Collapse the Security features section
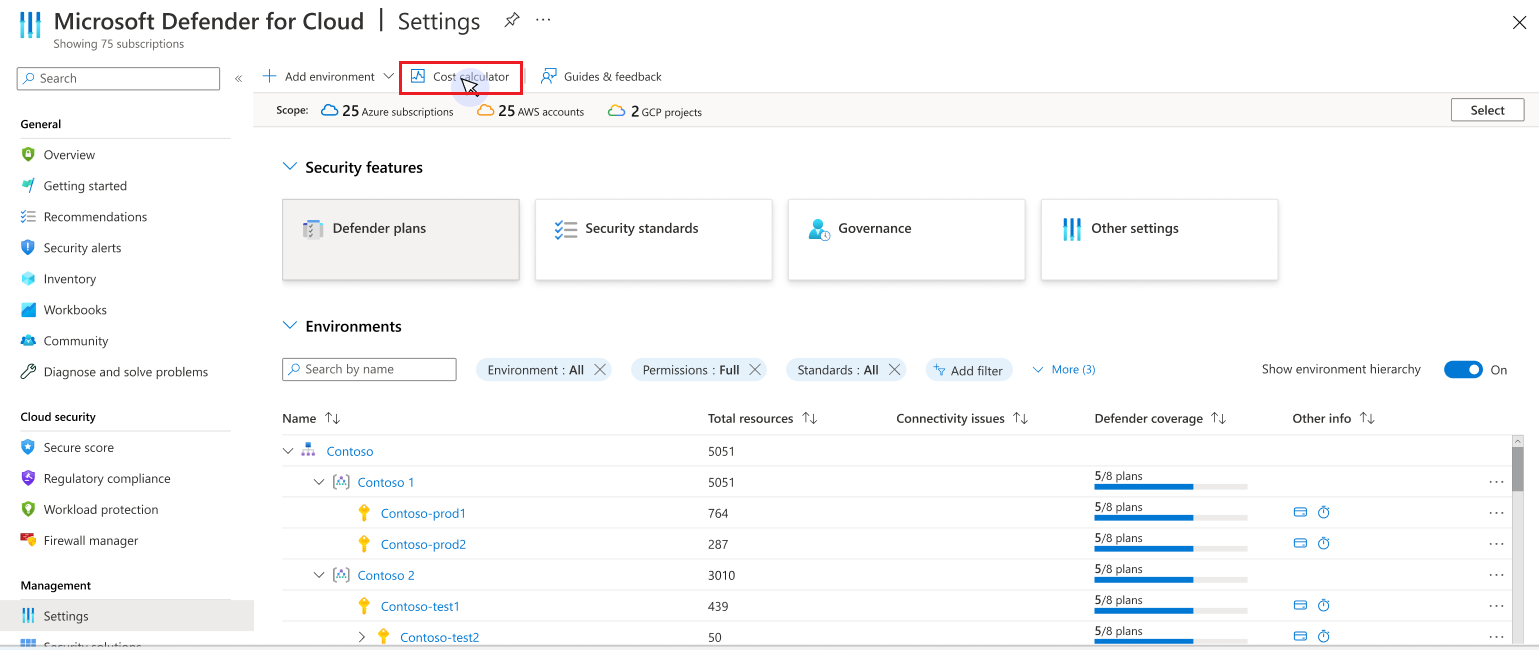 pos(290,167)
